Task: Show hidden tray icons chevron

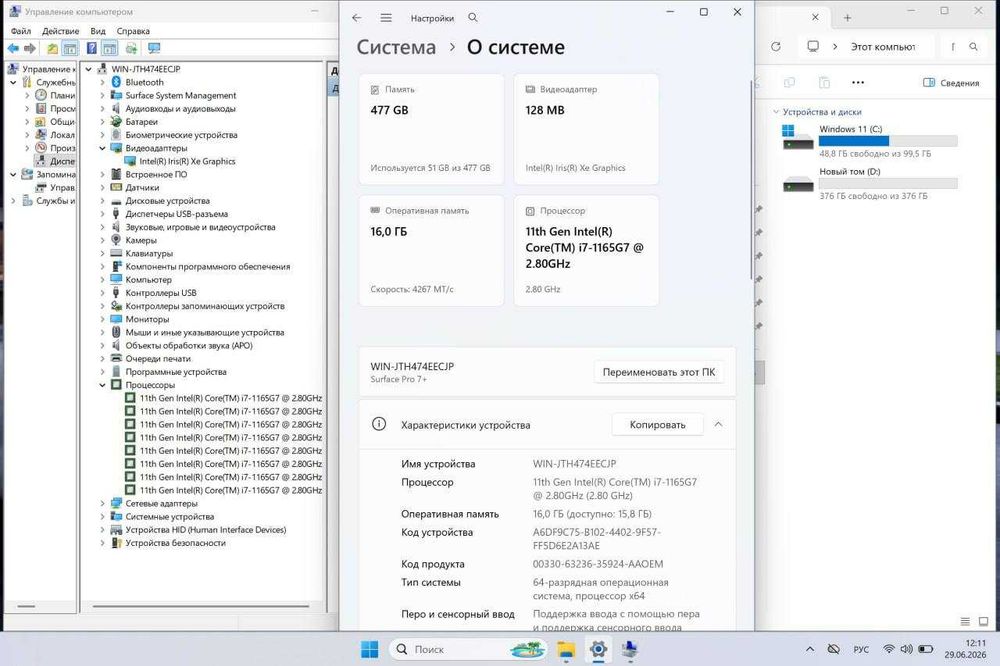Action: [810, 649]
